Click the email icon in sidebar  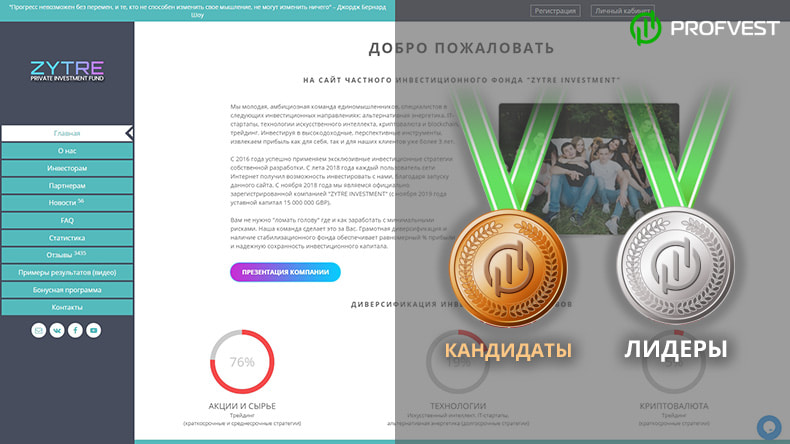point(39,330)
